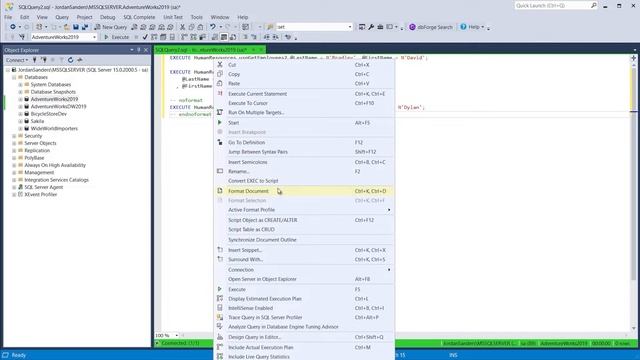Click the blue Help question-mark icon
Viewport: 640px width, 360px height.
point(463,27)
